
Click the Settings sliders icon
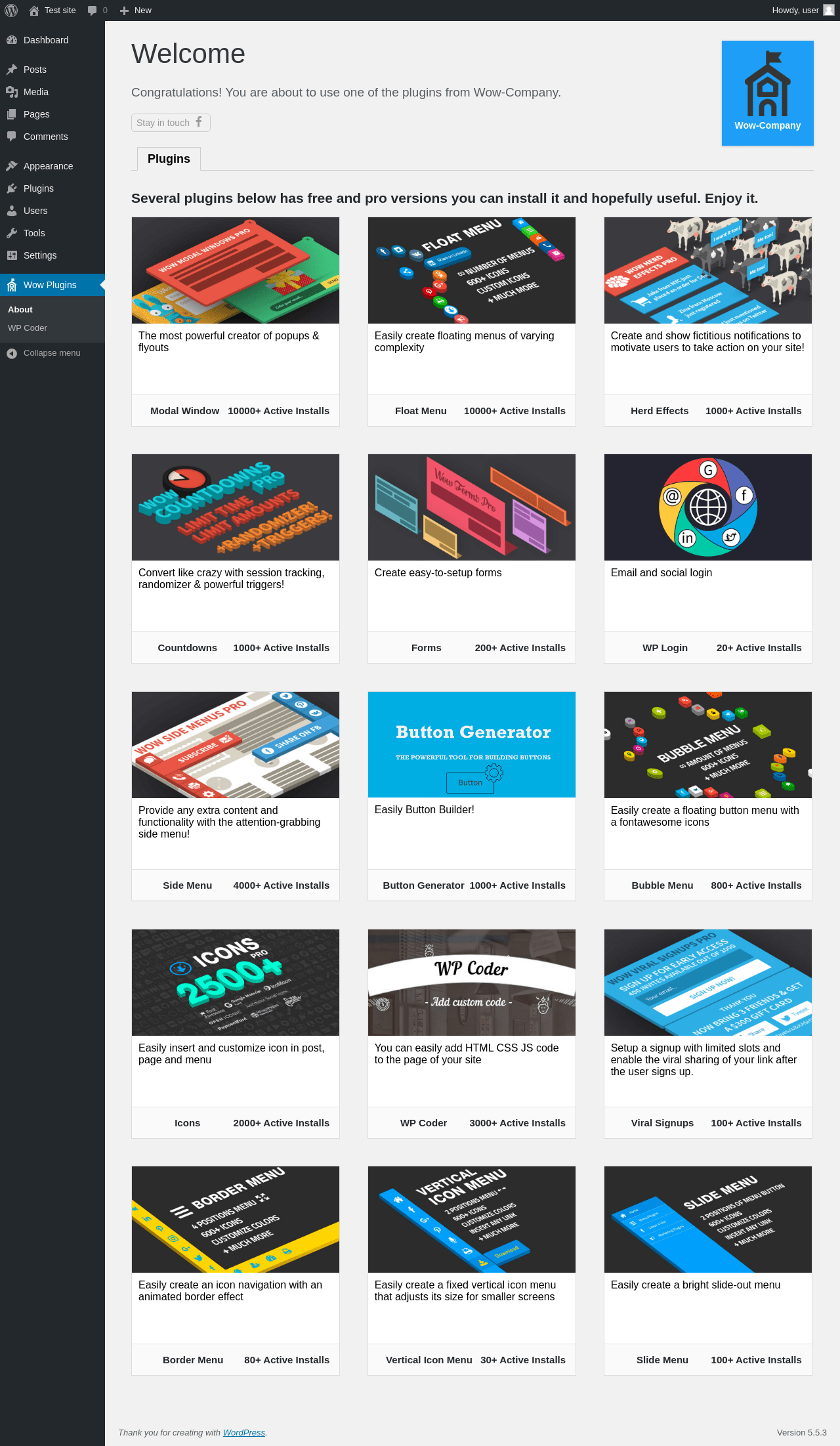[x=12, y=255]
